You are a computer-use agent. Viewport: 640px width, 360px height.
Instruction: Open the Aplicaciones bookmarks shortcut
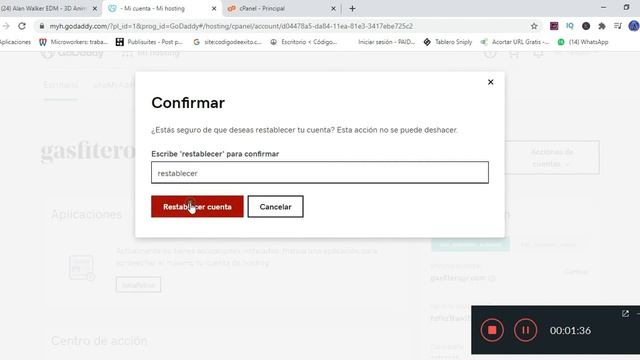click(15, 42)
